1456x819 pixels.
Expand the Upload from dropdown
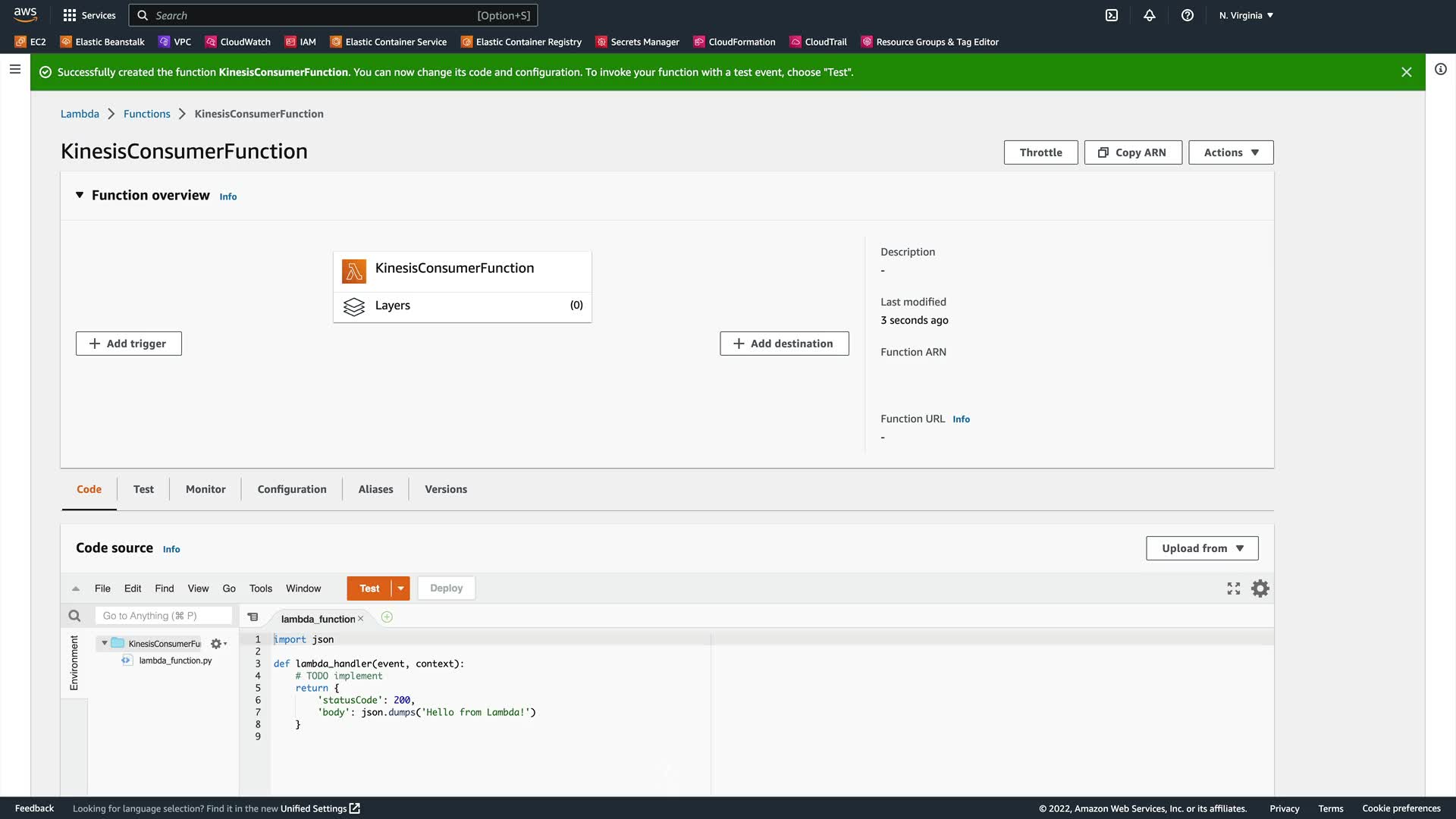click(x=1202, y=548)
